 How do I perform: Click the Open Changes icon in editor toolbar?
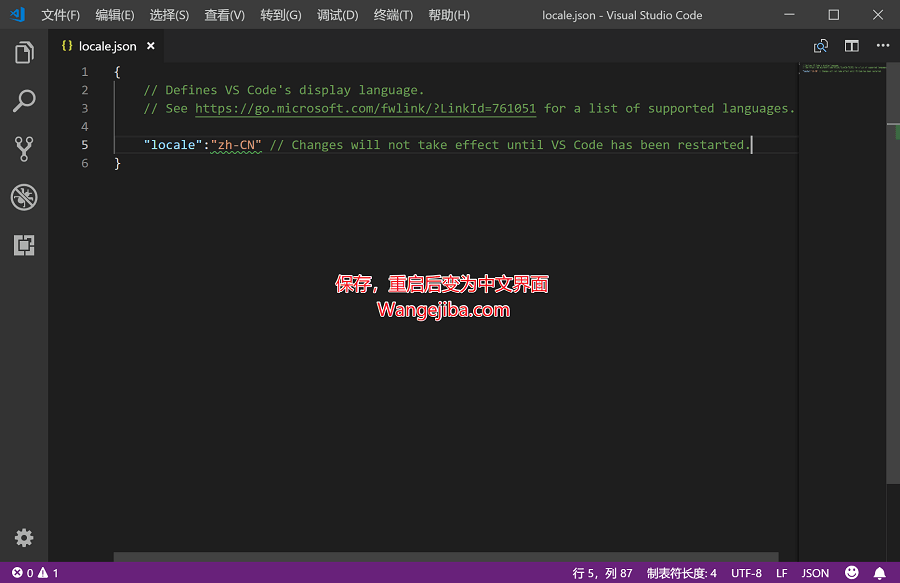821,46
